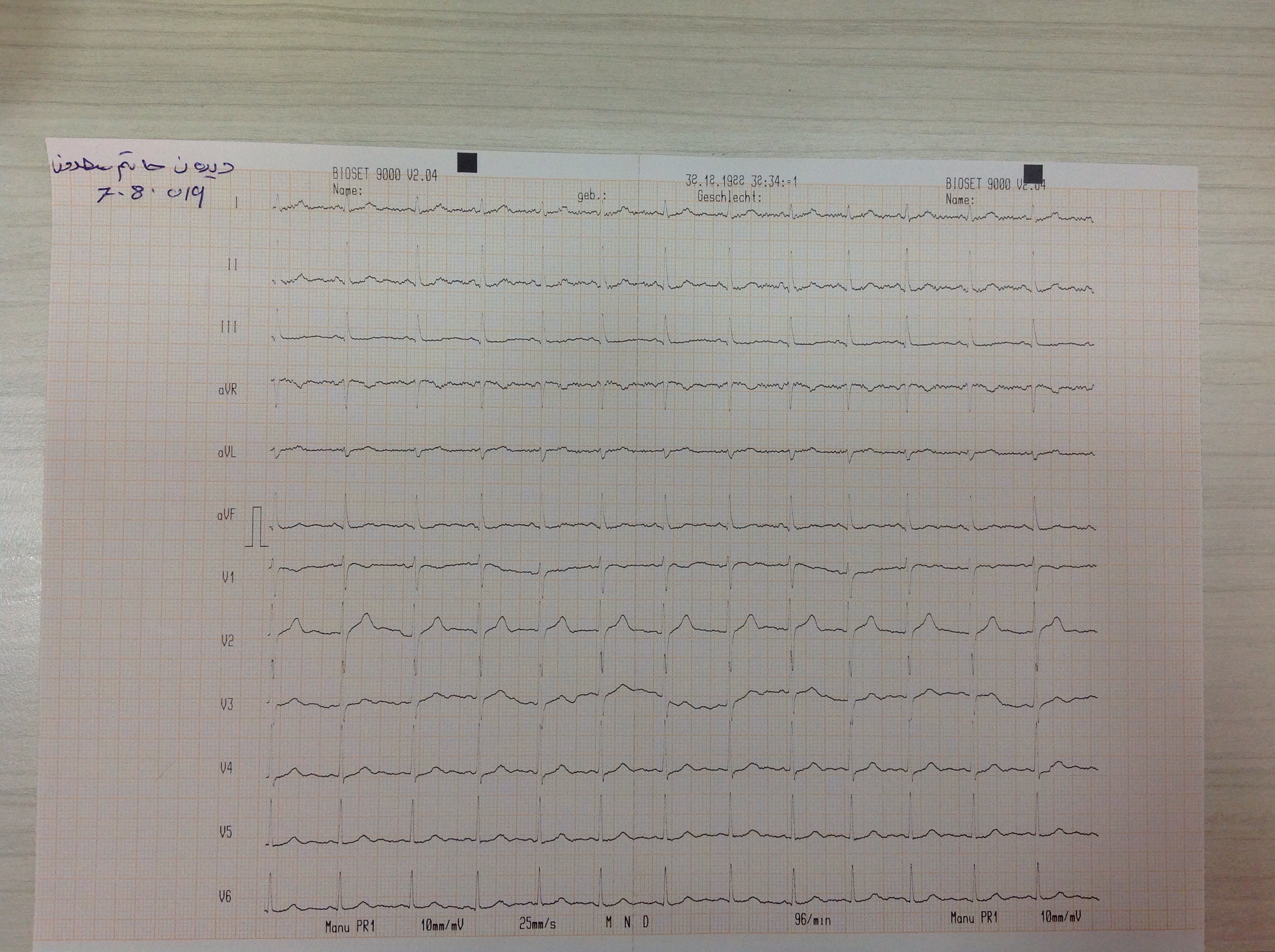Click the V1 lead label

coord(228,577)
